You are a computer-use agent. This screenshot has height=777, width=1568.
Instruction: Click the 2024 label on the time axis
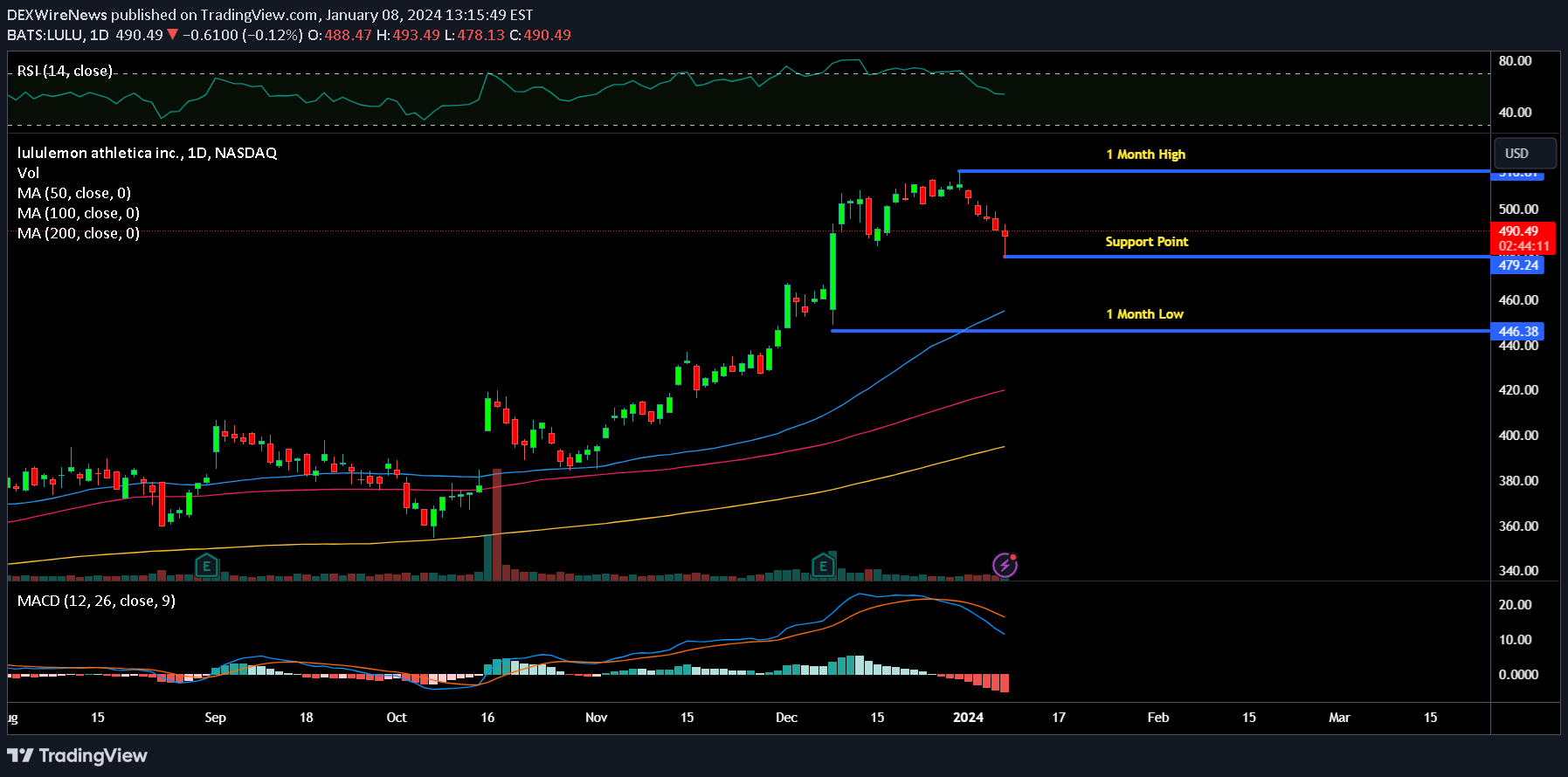[x=968, y=718]
